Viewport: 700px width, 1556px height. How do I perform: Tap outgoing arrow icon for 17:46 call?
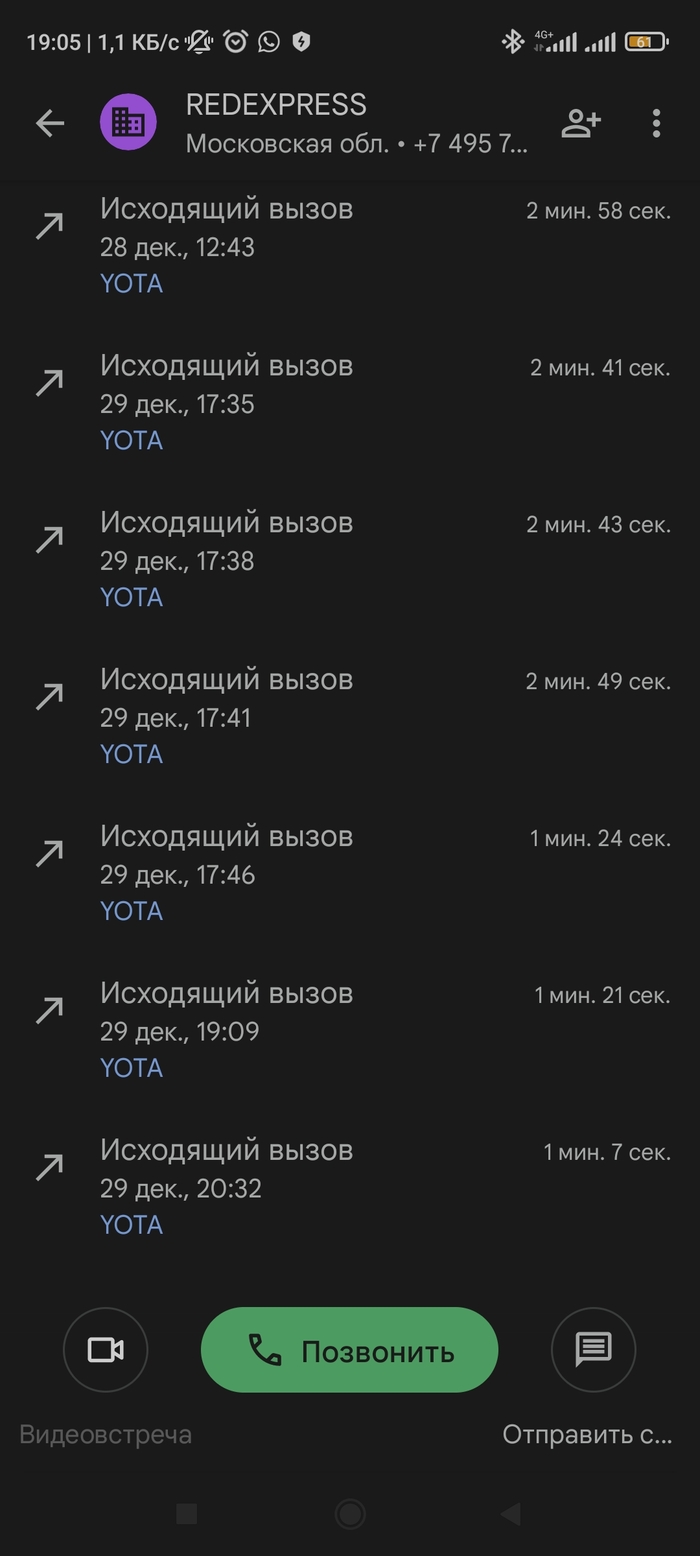(x=49, y=853)
